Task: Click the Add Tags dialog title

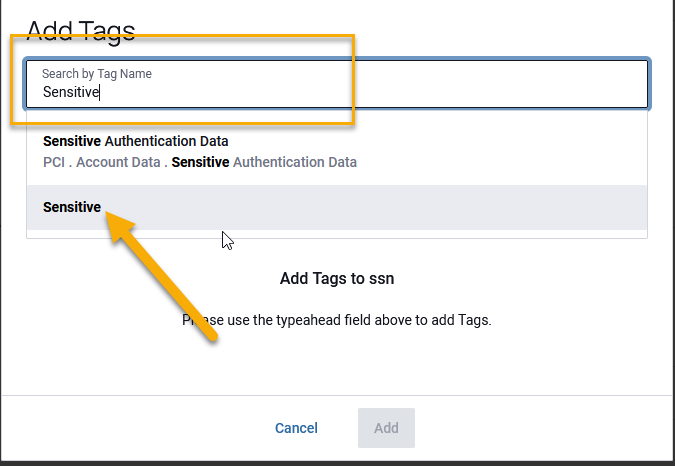Action: coord(81,31)
